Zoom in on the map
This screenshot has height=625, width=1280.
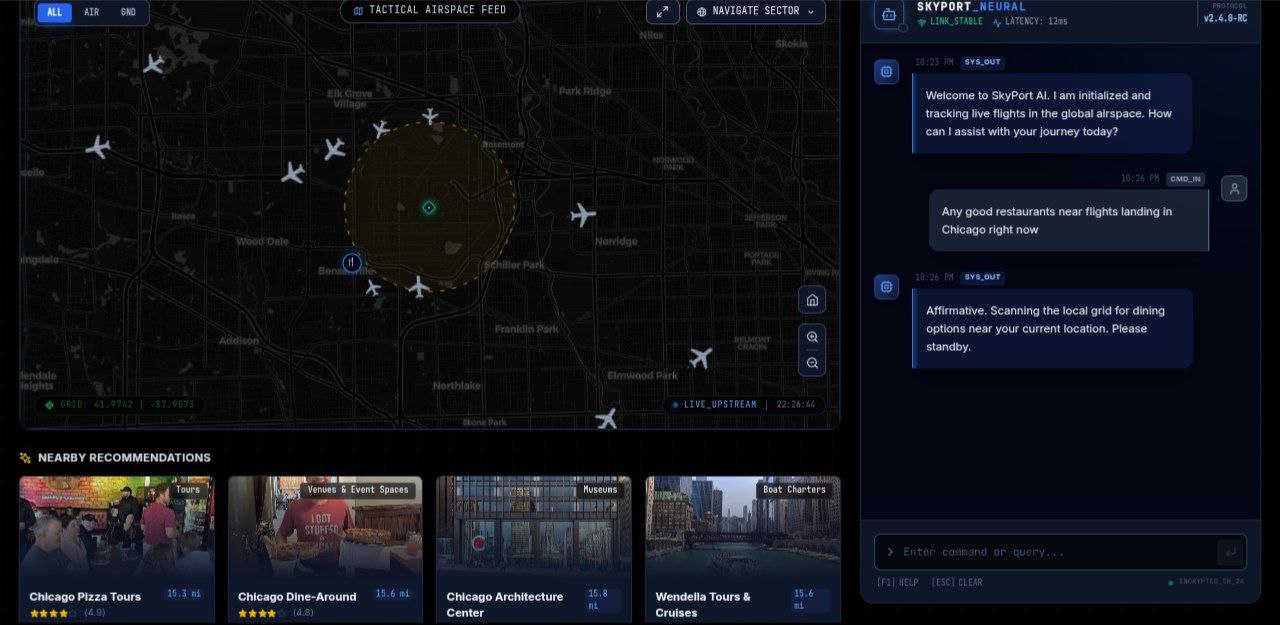[x=812, y=337]
